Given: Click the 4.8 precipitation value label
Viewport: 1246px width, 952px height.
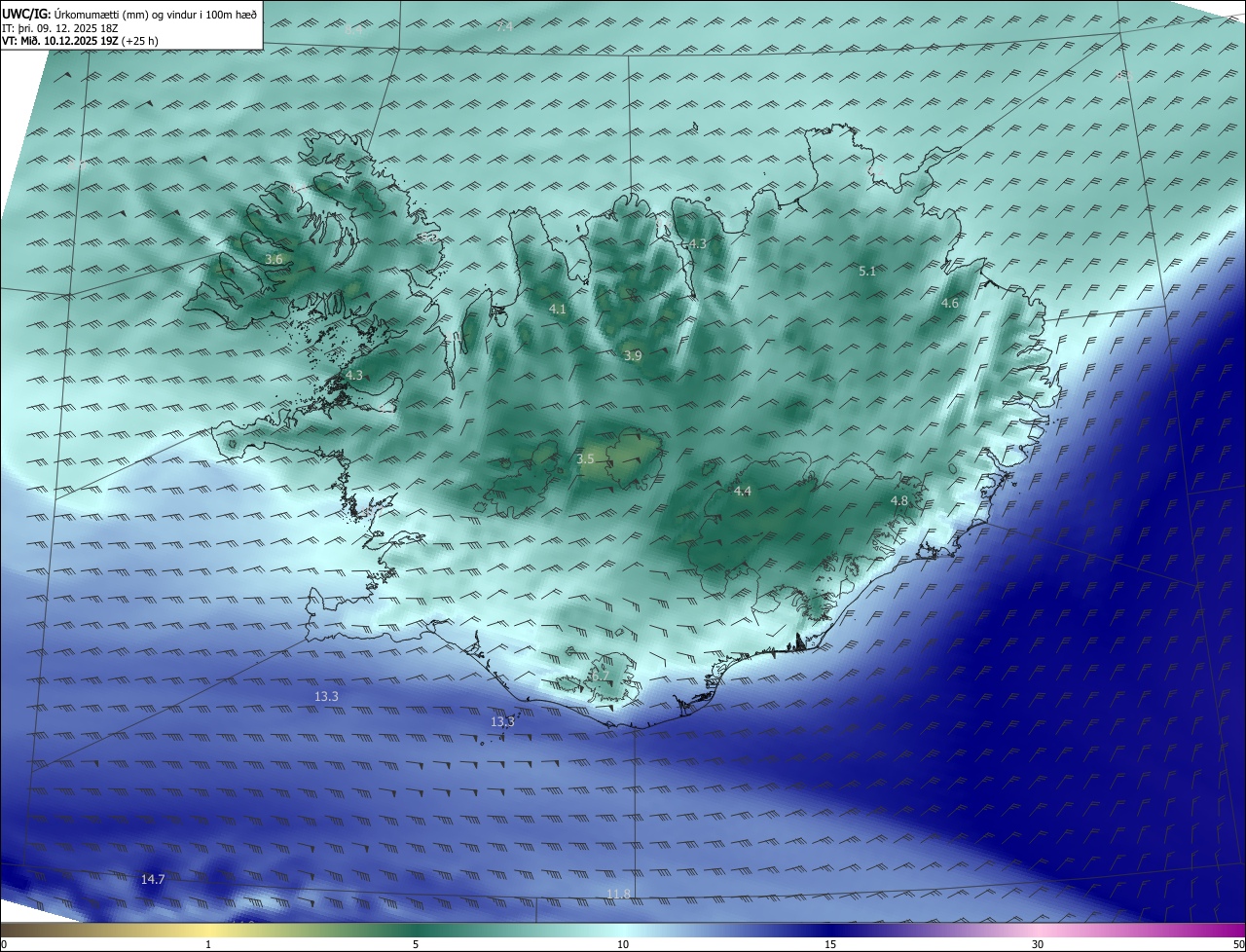Looking at the screenshot, I should (x=899, y=501).
